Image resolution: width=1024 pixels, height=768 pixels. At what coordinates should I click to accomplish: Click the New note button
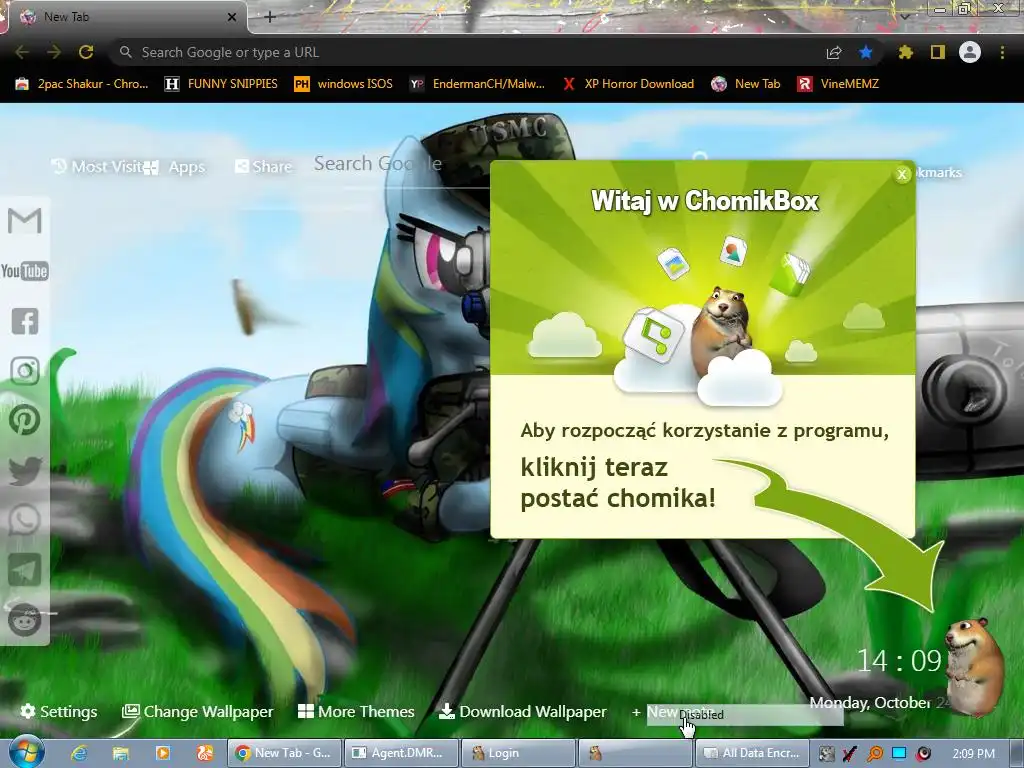(x=673, y=712)
